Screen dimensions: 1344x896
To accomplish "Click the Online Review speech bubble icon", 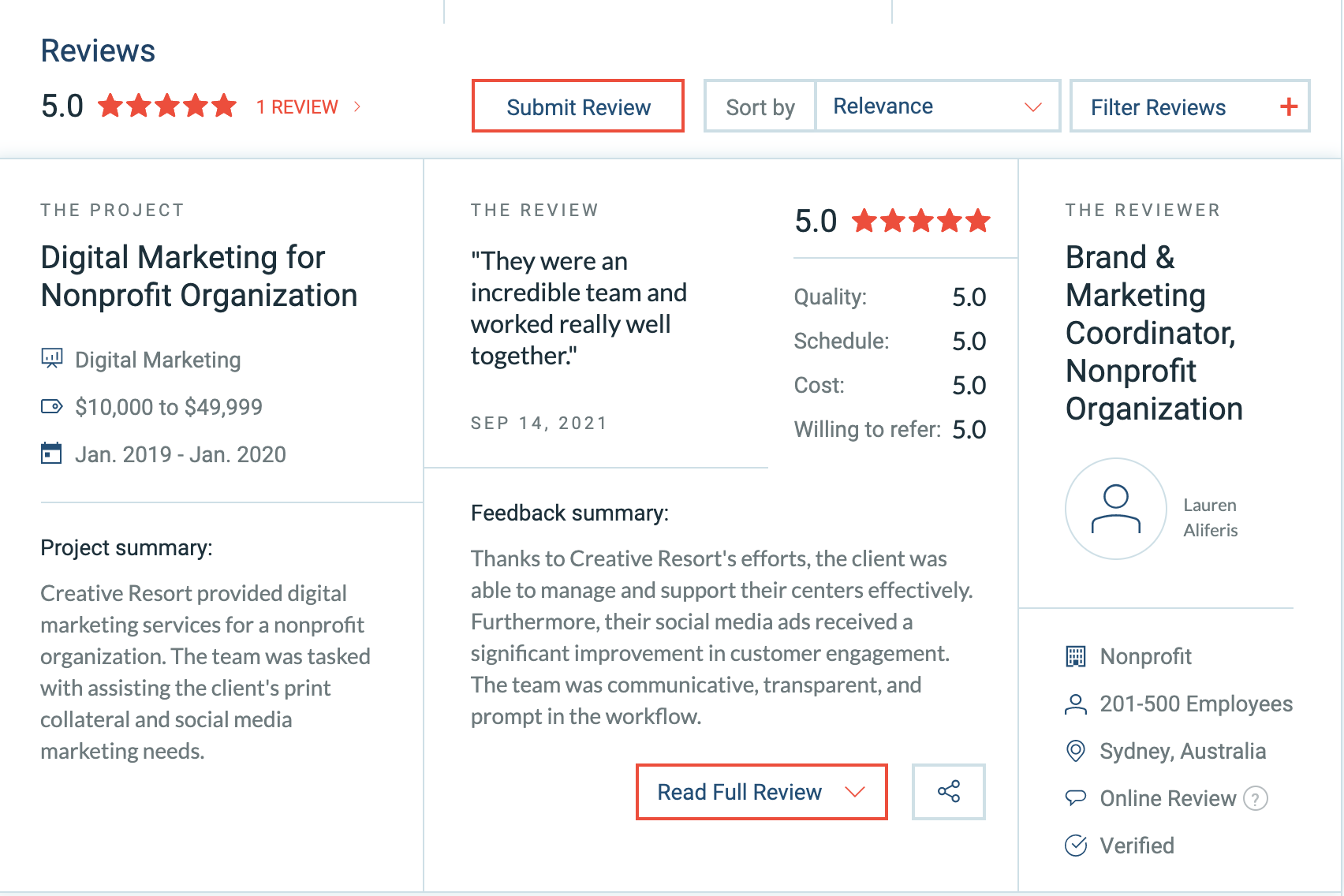I will (x=1076, y=798).
